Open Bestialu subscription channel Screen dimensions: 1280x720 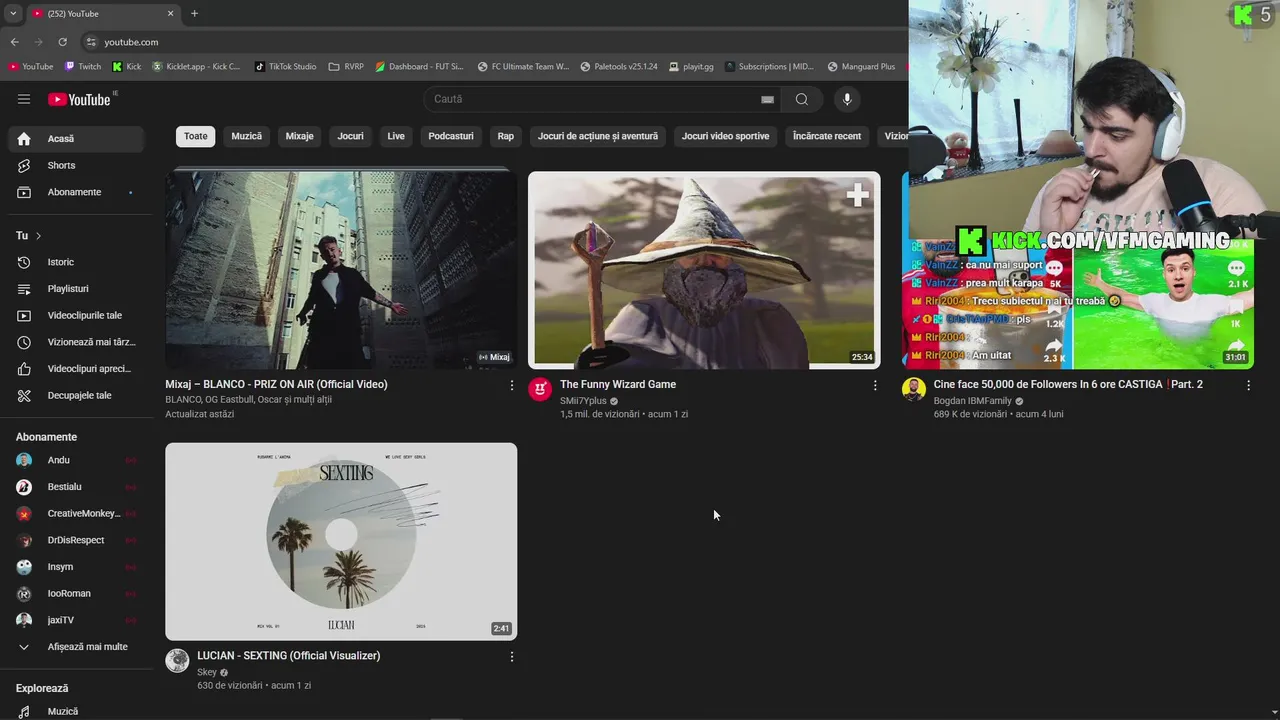point(76,487)
